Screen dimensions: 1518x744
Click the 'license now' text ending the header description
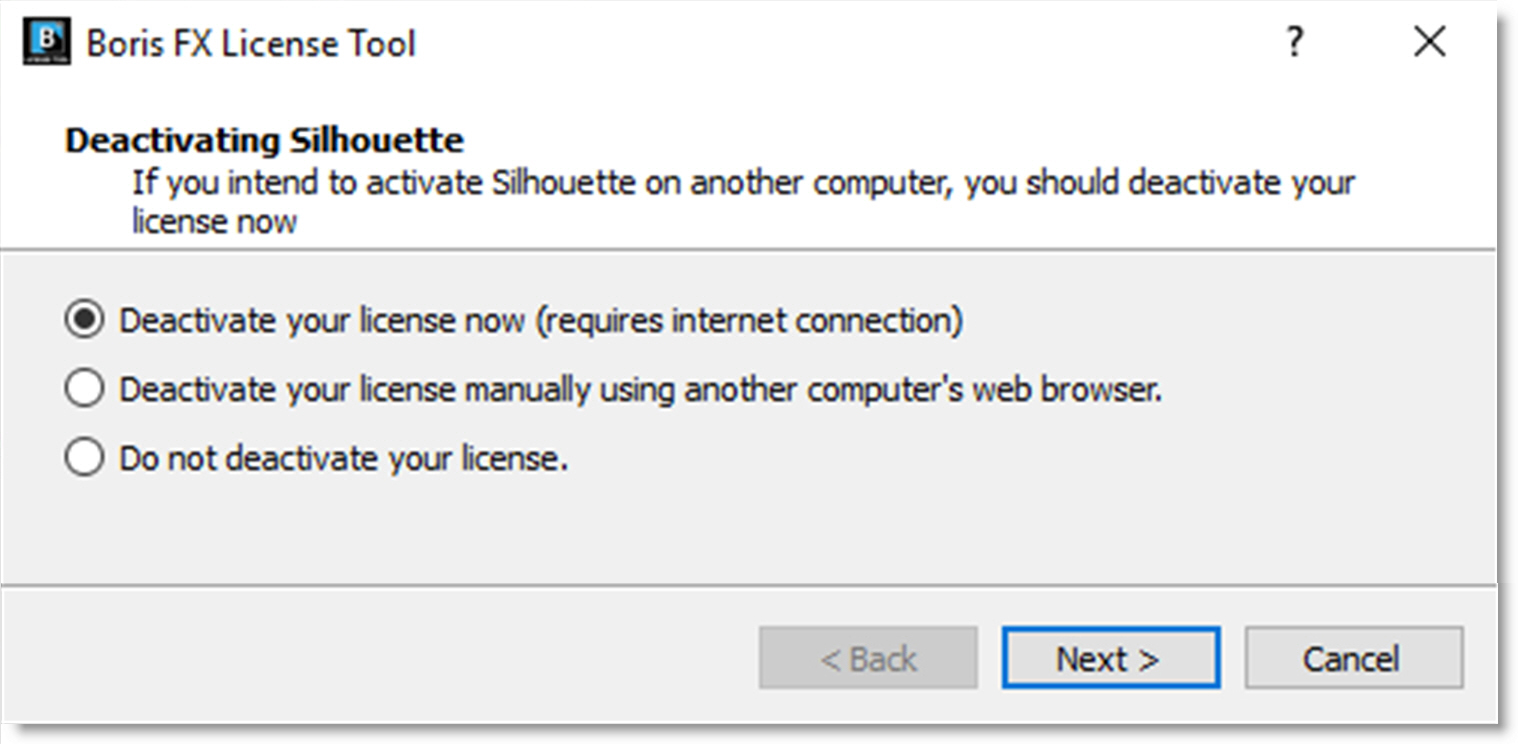[x=214, y=221]
